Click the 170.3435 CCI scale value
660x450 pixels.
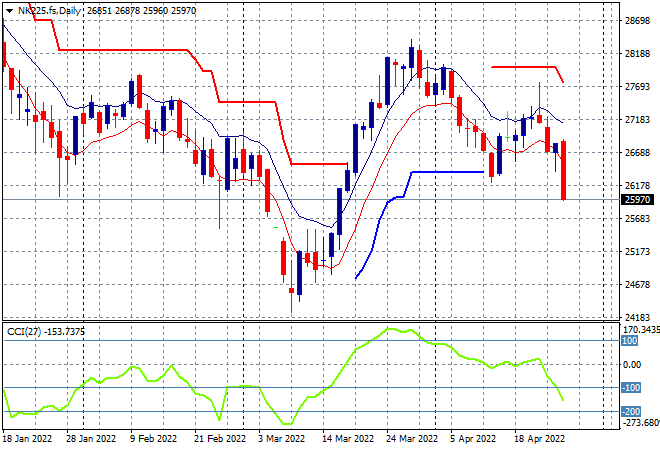pos(640,328)
